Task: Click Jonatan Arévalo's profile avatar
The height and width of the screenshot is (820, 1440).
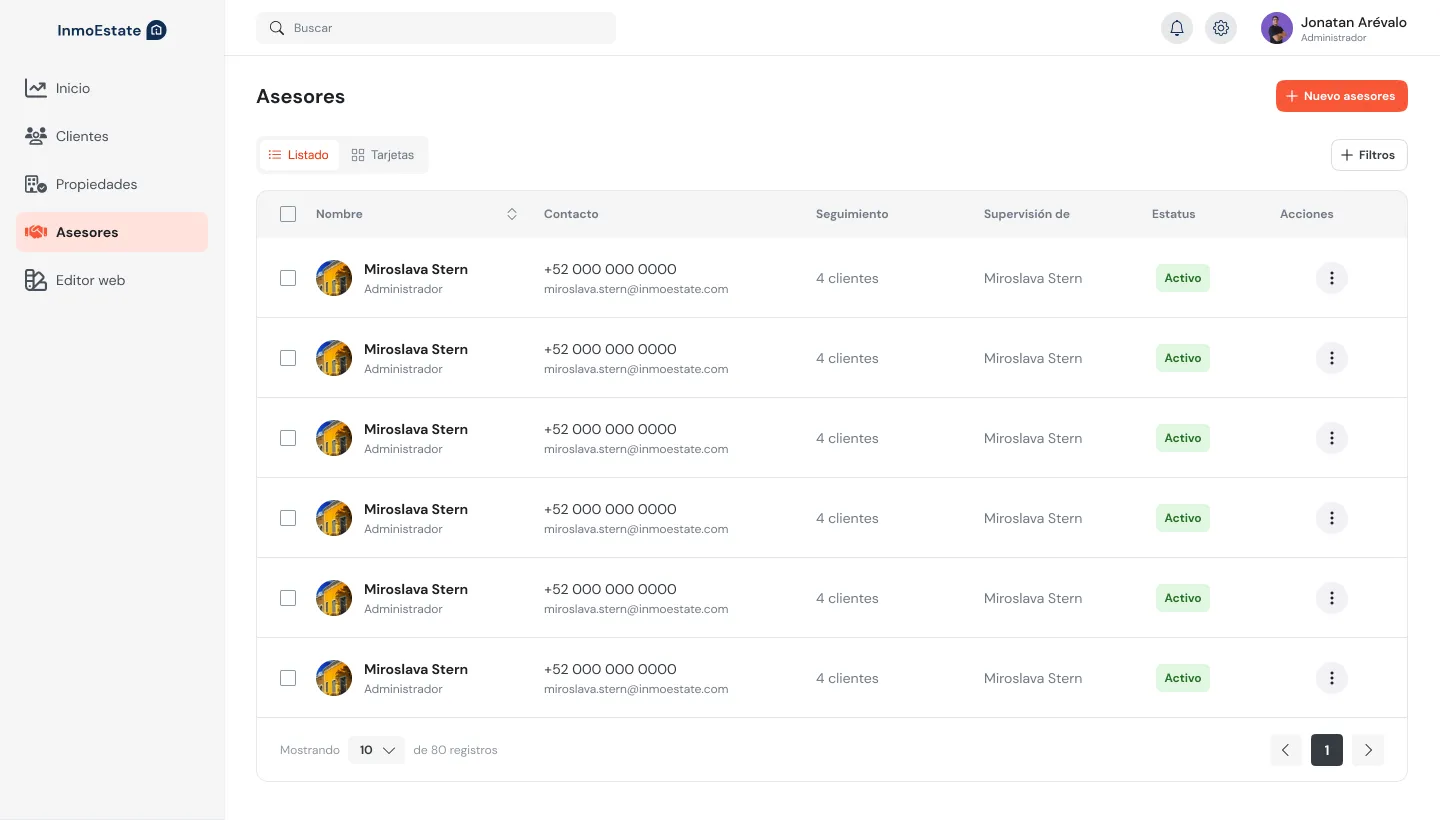Action: point(1277,28)
